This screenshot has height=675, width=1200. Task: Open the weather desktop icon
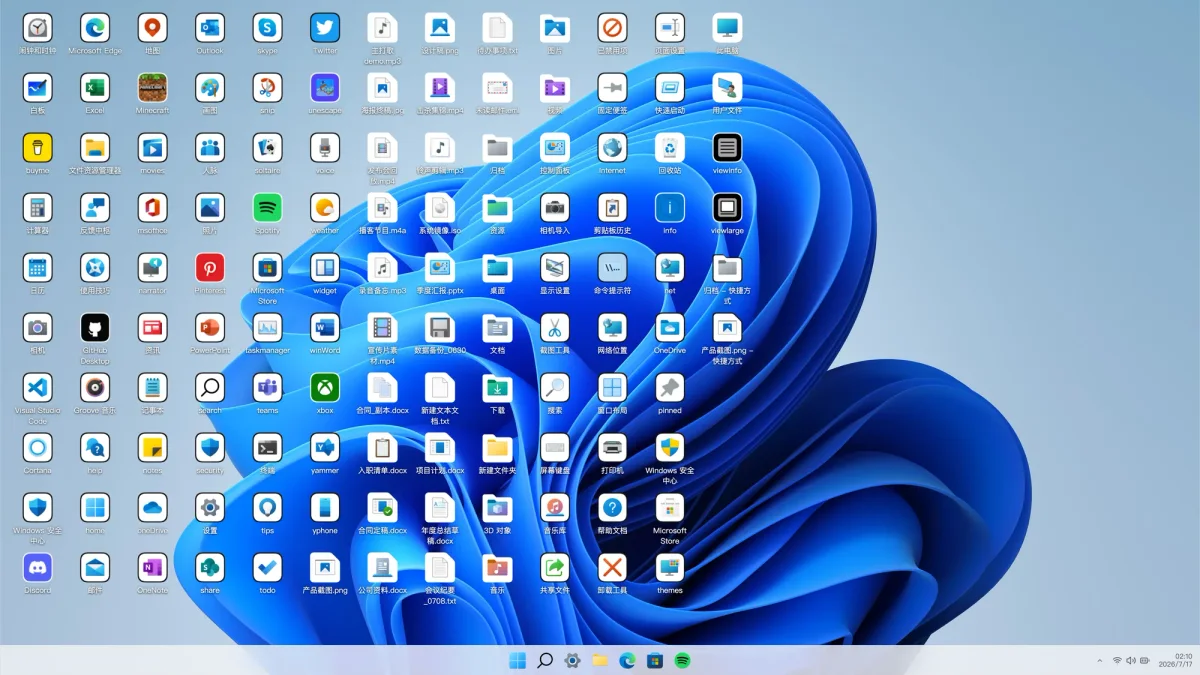(x=325, y=208)
